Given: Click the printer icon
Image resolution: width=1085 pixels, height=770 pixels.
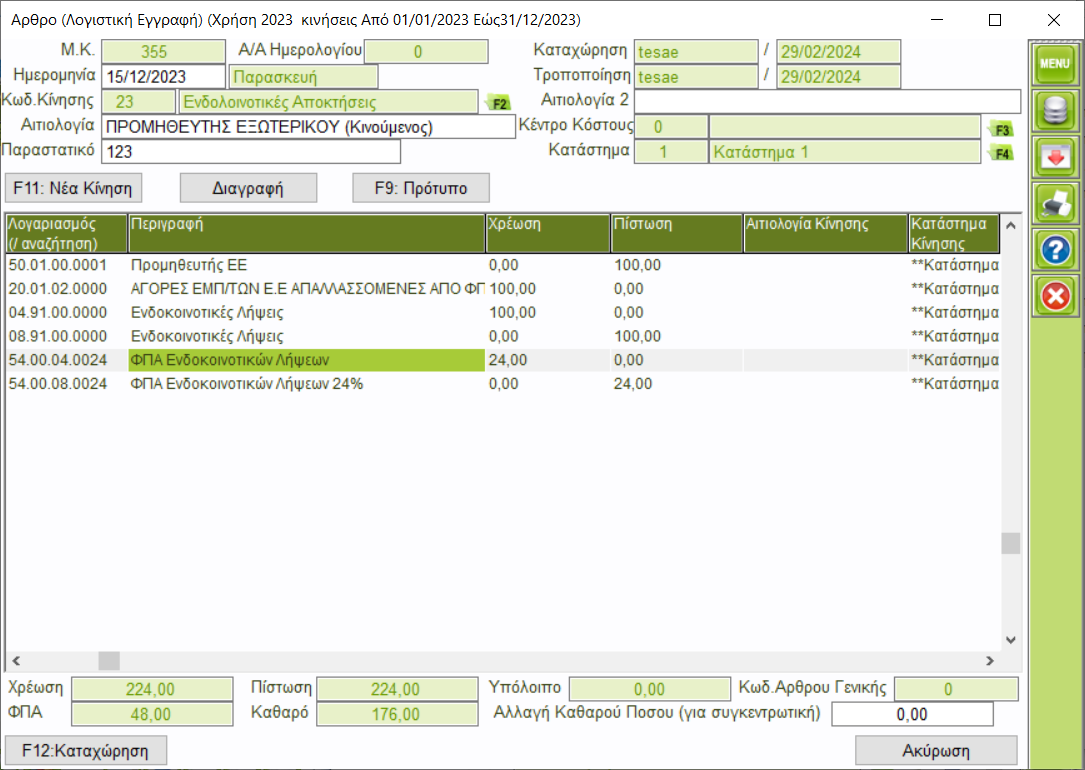Looking at the screenshot, I should (1054, 204).
